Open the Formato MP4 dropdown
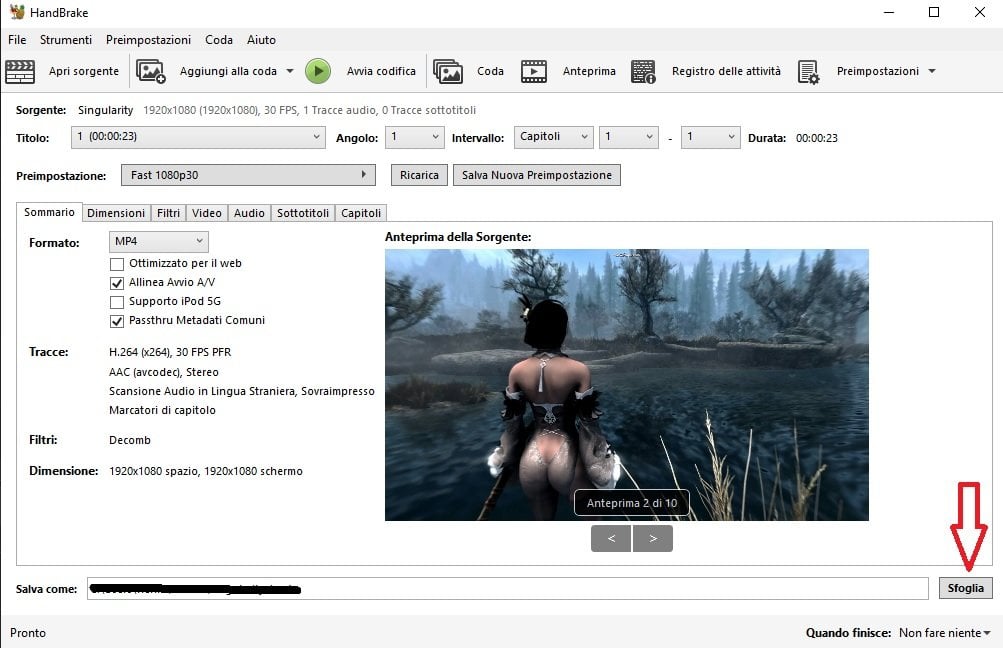Image resolution: width=1003 pixels, height=648 pixels. tap(159, 241)
